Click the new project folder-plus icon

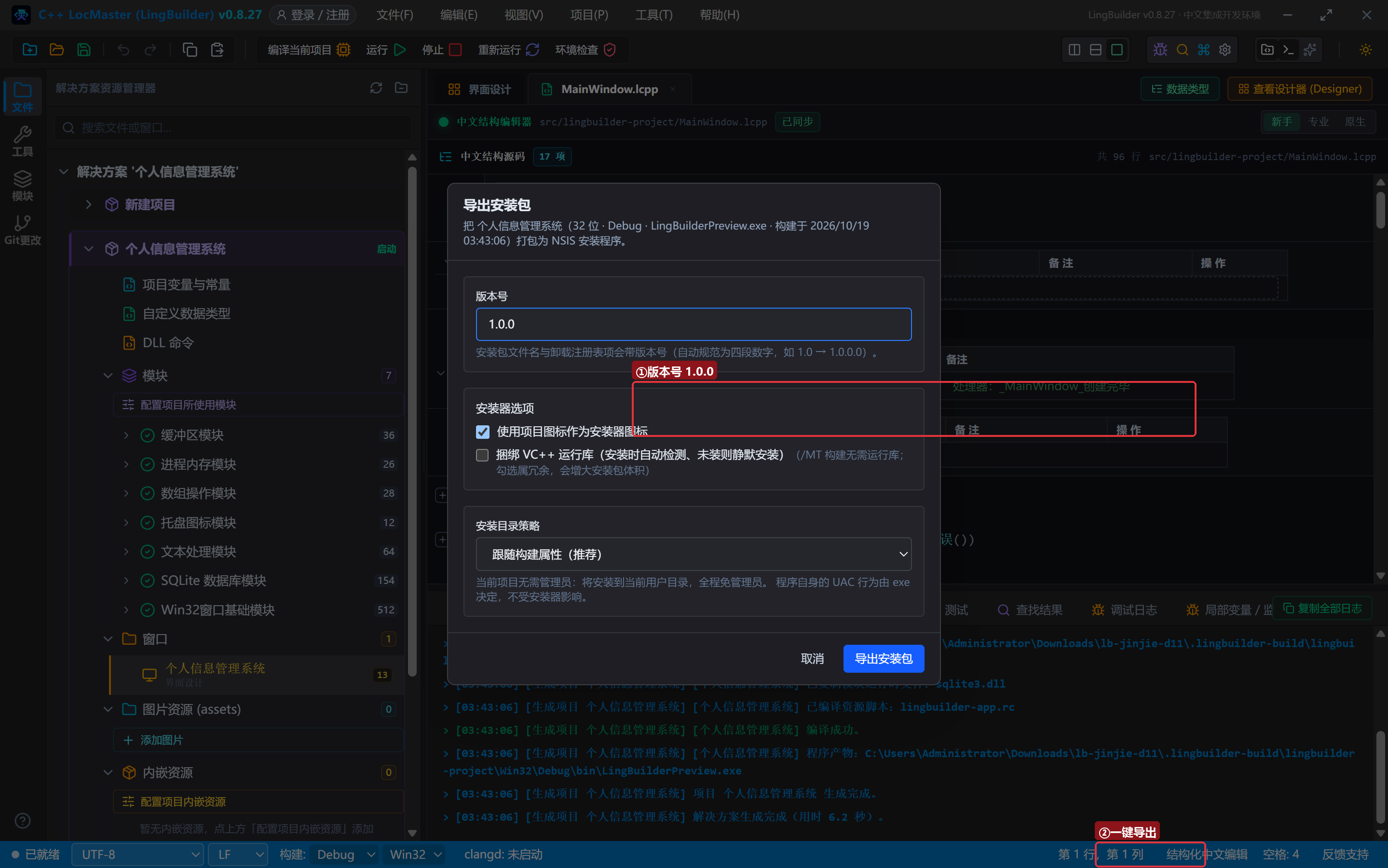(x=29, y=50)
